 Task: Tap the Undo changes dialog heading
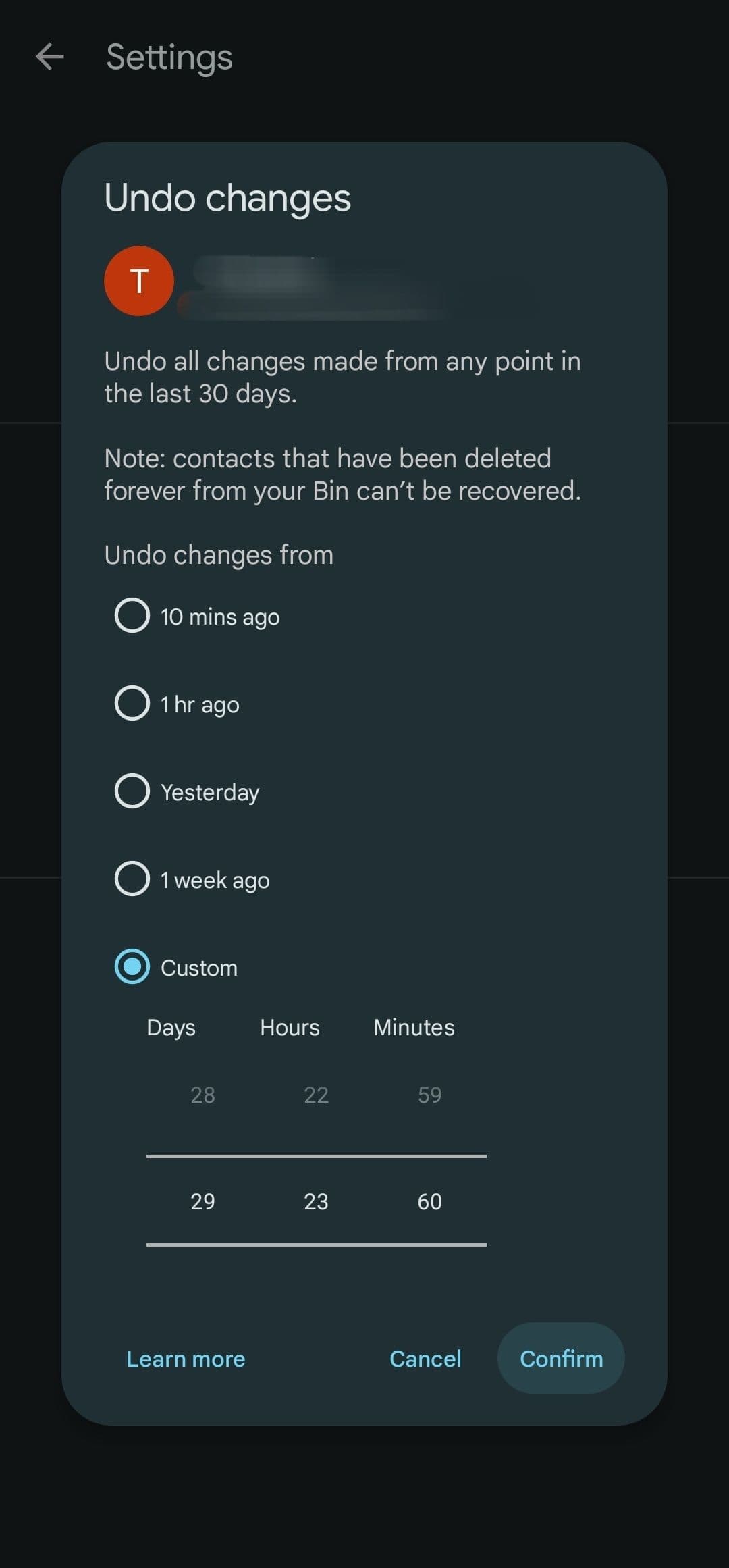click(x=227, y=198)
